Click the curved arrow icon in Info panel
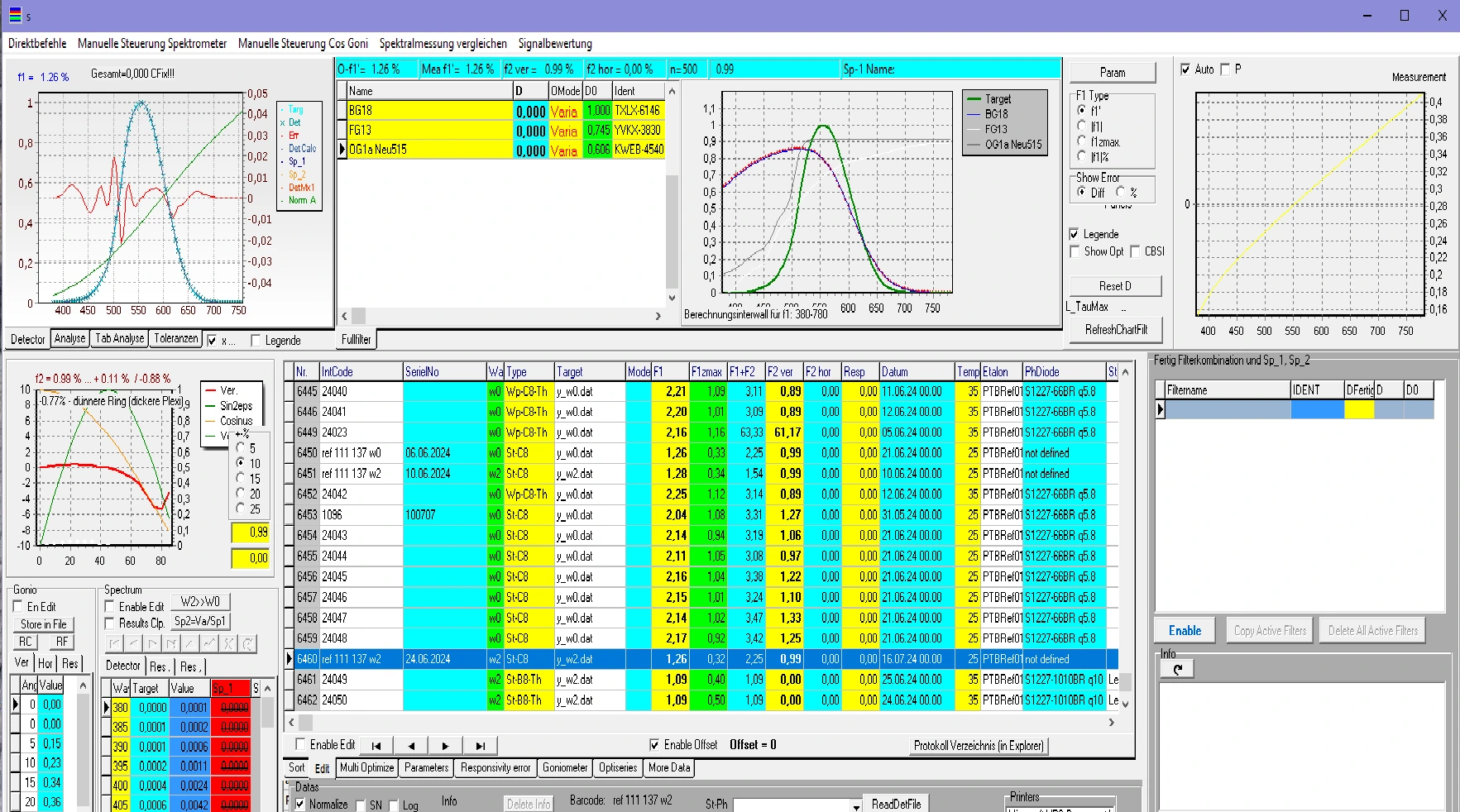Image resolution: width=1460 pixels, height=812 pixels. (1177, 669)
